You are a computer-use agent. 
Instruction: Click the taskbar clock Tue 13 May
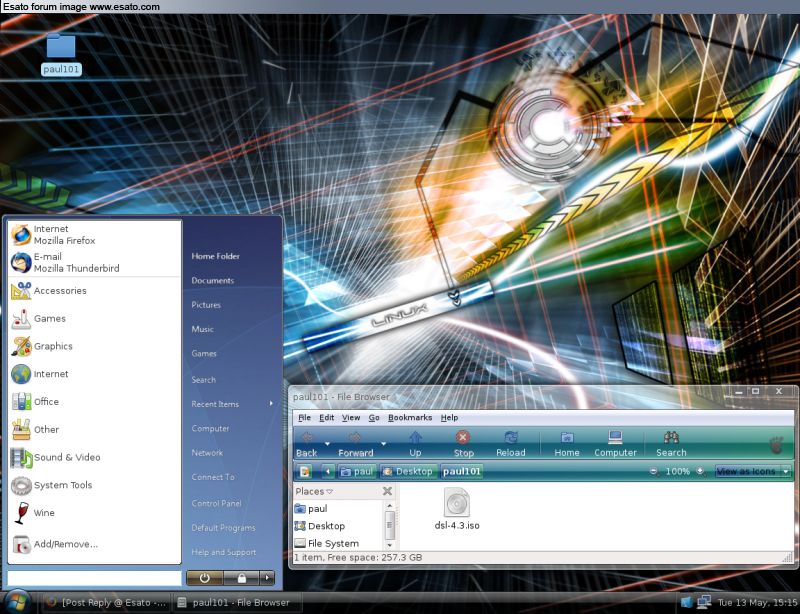(x=757, y=603)
